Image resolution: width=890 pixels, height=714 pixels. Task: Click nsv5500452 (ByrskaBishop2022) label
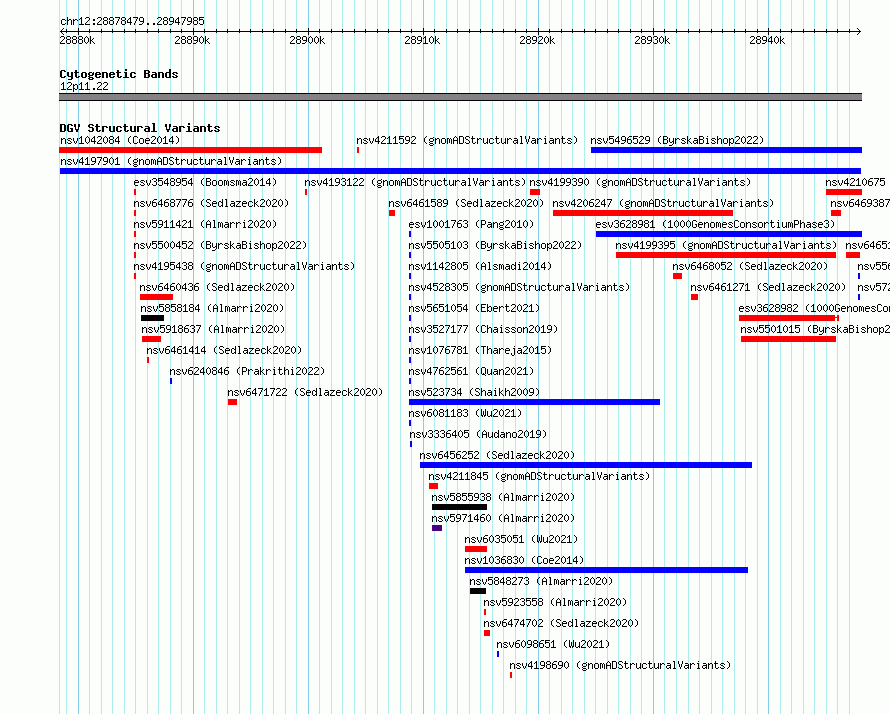(x=220, y=245)
